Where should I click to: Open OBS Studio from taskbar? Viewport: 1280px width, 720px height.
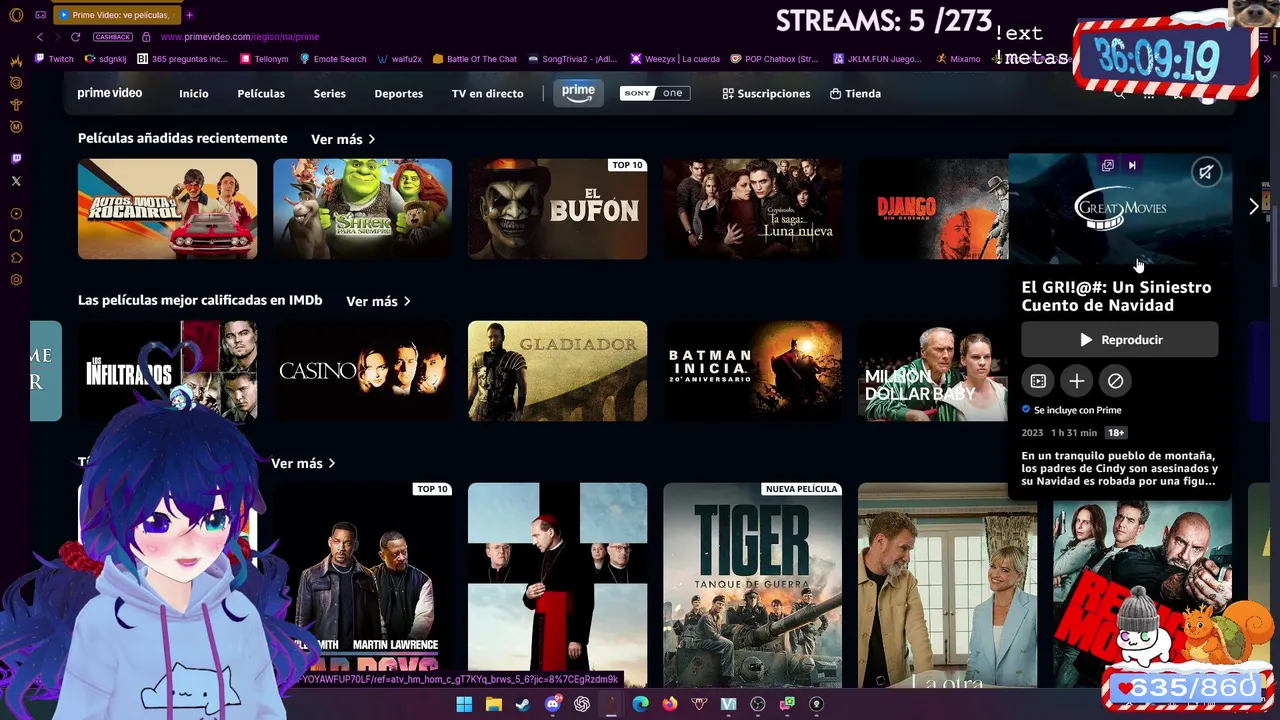(x=758, y=704)
